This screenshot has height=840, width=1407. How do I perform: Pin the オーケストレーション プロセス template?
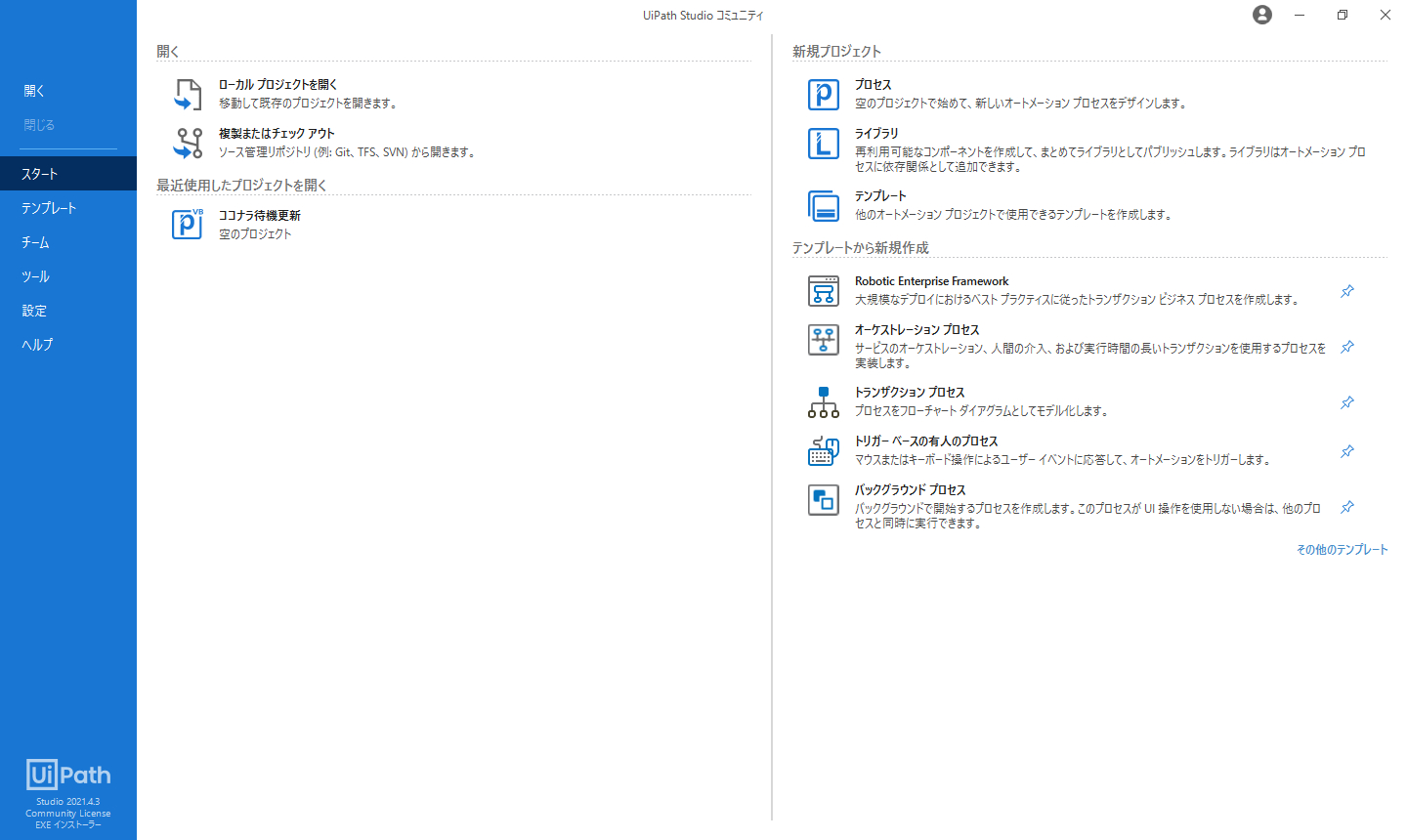[x=1347, y=347]
